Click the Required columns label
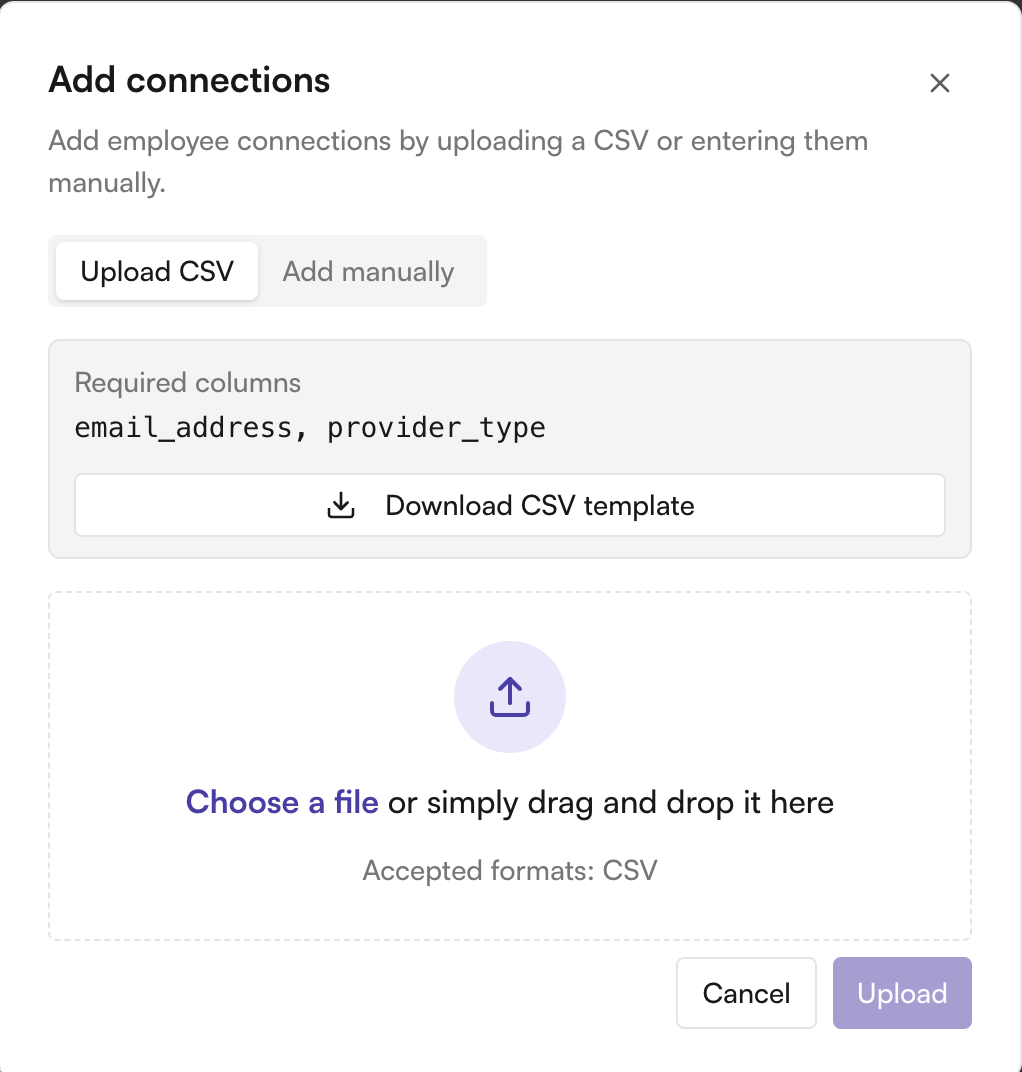Viewport: 1022px width, 1072px height. click(x=187, y=383)
